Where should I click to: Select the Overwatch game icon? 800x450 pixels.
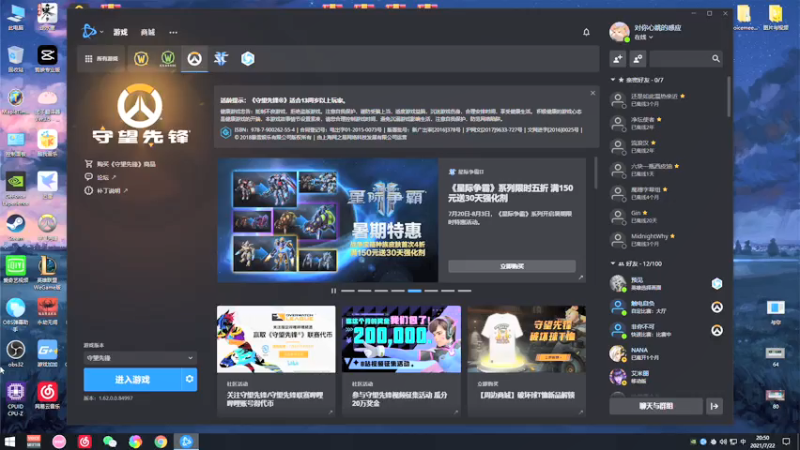pos(194,59)
